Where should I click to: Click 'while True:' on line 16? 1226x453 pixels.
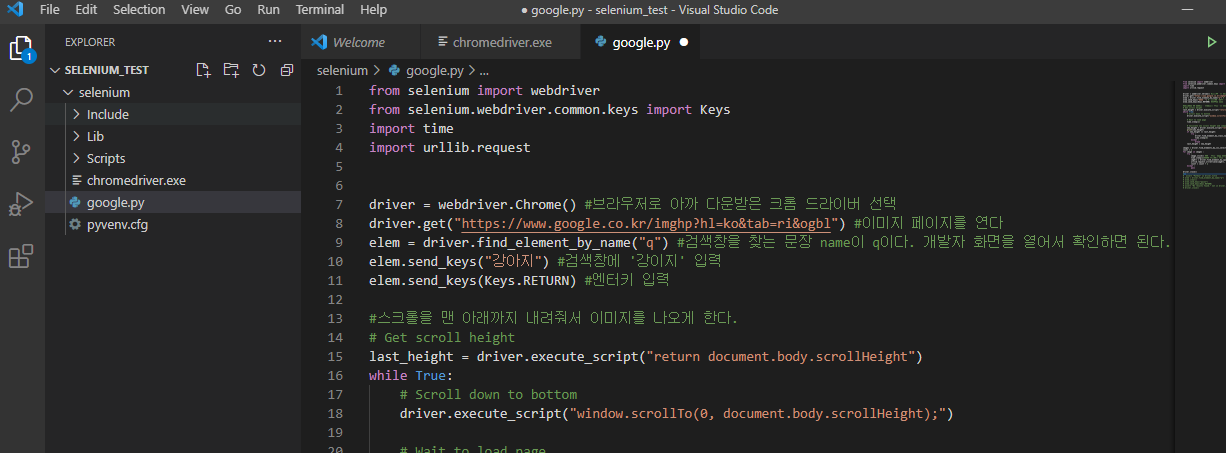pyautogui.click(x=411, y=375)
